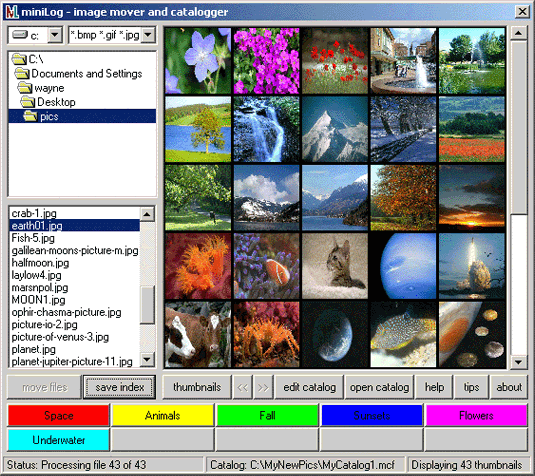Select the sunset thumbnail
This screenshot has height=476, width=535.
coord(472,198)
